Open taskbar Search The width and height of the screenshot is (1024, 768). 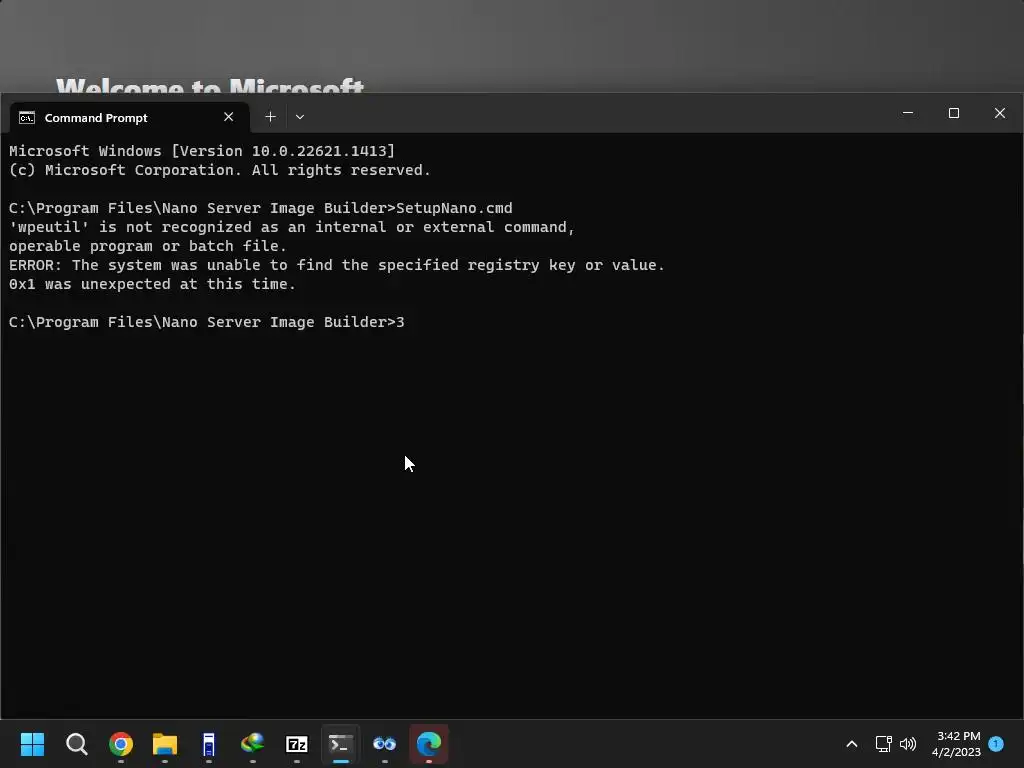(76, 744)
